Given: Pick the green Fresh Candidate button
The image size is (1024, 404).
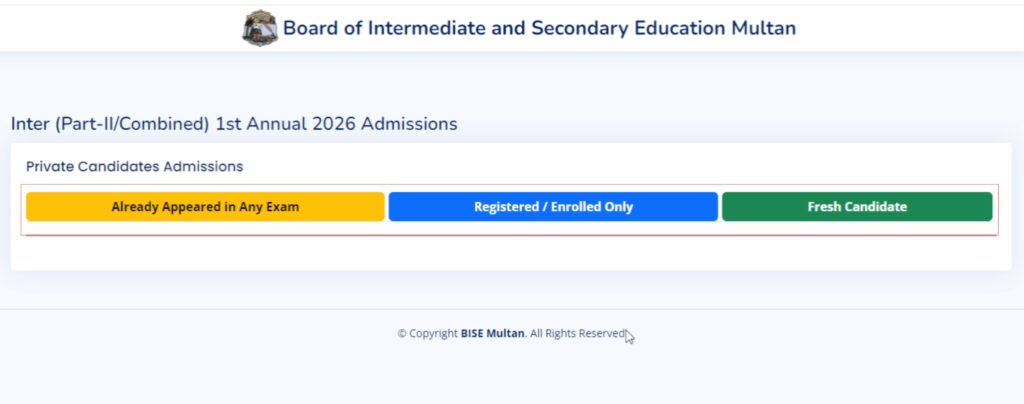Looking at the screenshot, I should coord(857,207).
